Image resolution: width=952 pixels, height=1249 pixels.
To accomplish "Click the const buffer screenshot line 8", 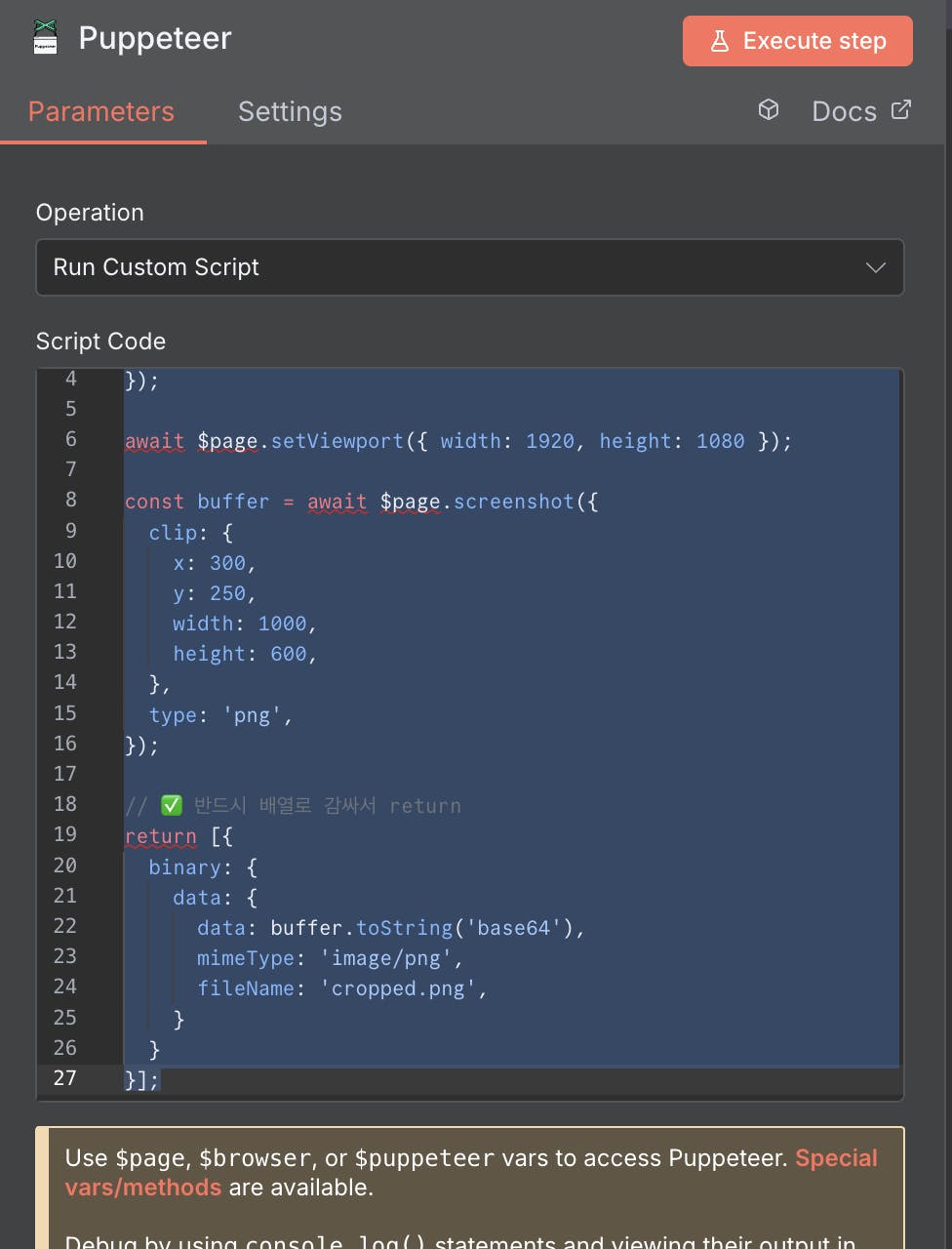I will click(x=362, y=502).
